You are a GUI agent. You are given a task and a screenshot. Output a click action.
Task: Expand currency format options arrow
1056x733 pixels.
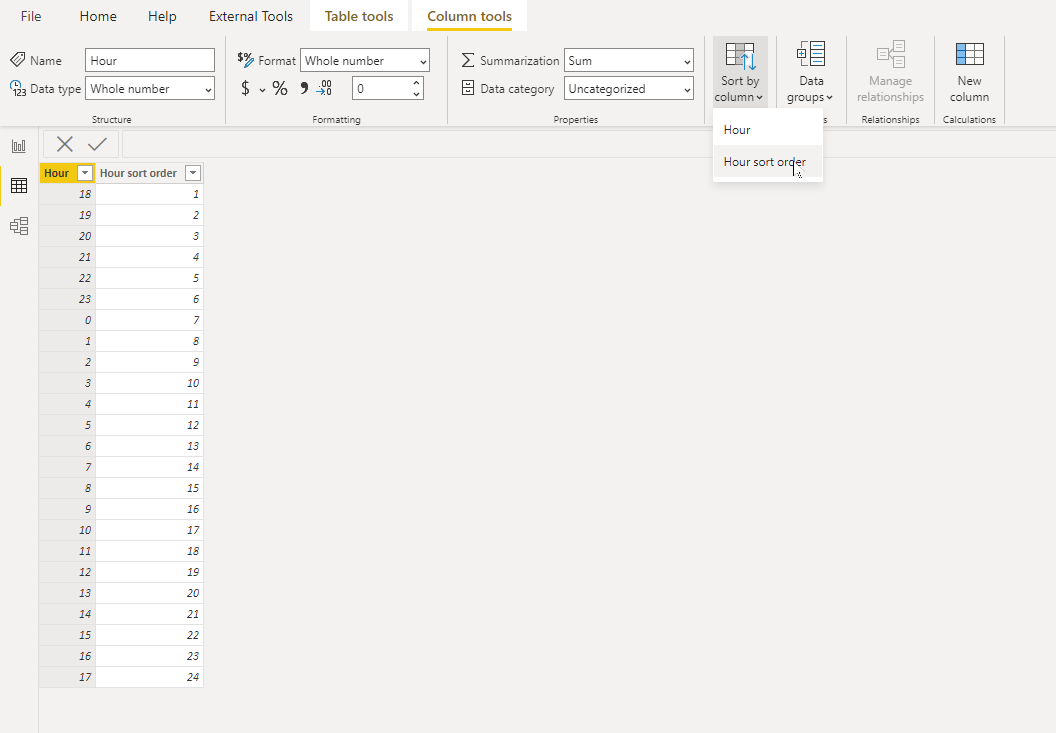pyautogui.click(x=262, y=90)
